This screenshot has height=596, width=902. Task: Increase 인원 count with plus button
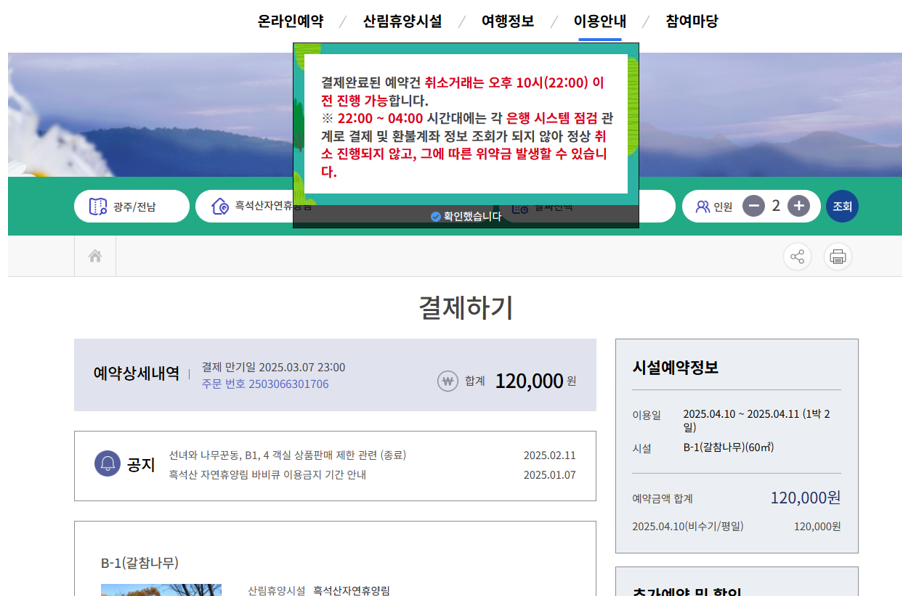798,206
